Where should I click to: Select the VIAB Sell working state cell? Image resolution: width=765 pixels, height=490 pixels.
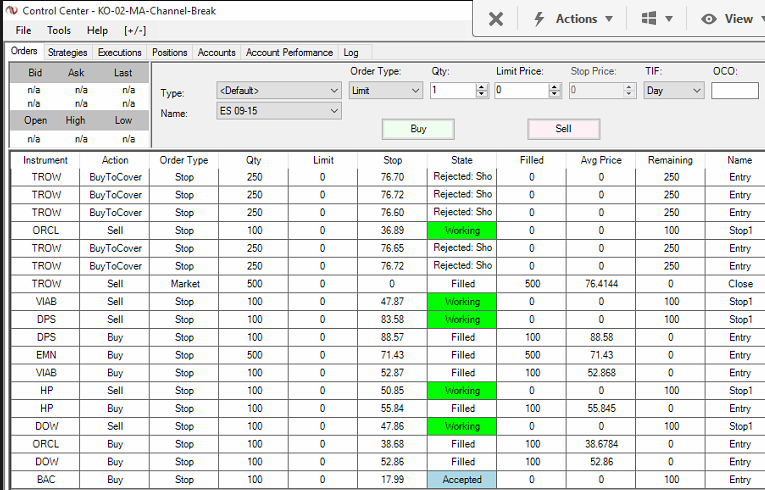462,302
